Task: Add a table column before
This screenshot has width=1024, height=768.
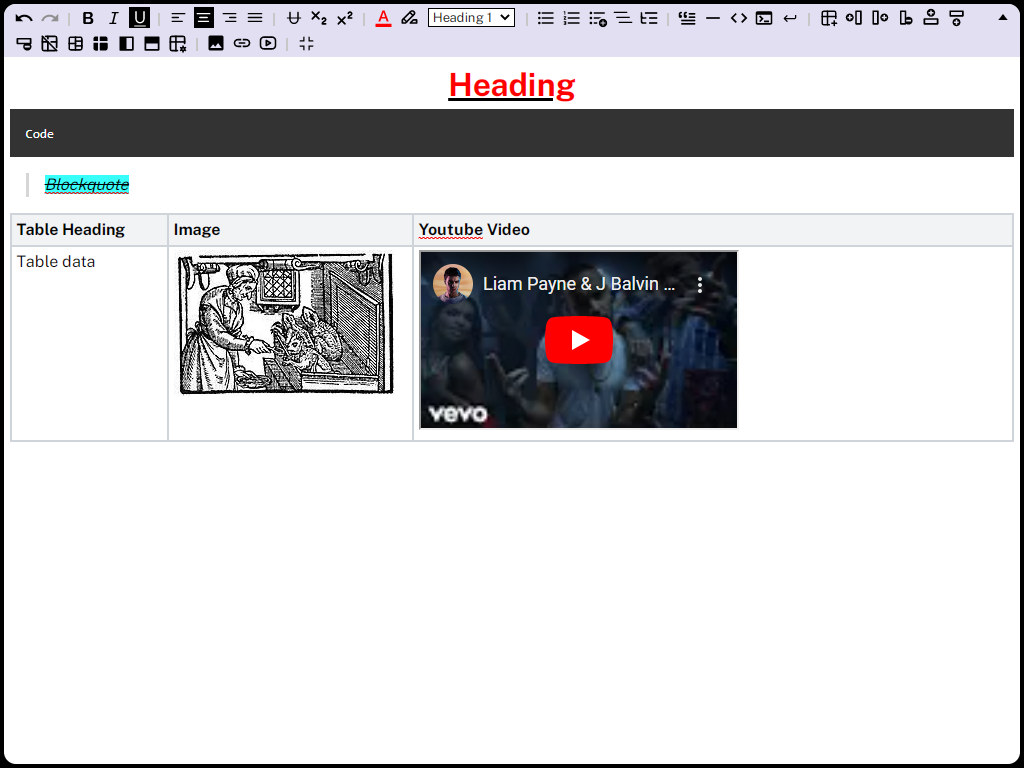Action: click(x=854, y=18)
